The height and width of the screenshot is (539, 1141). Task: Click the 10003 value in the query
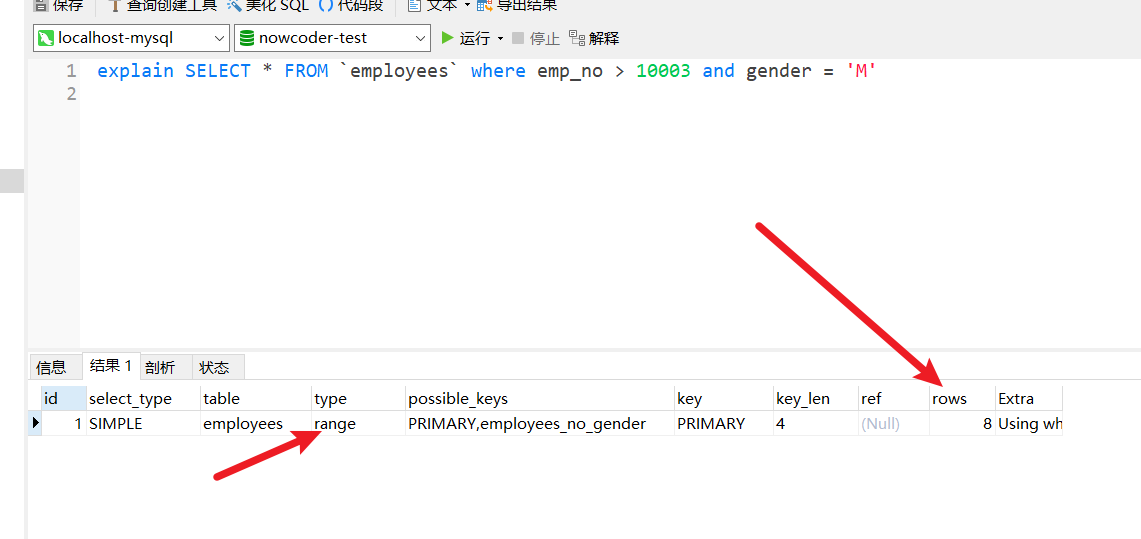[x=663, y=71]
